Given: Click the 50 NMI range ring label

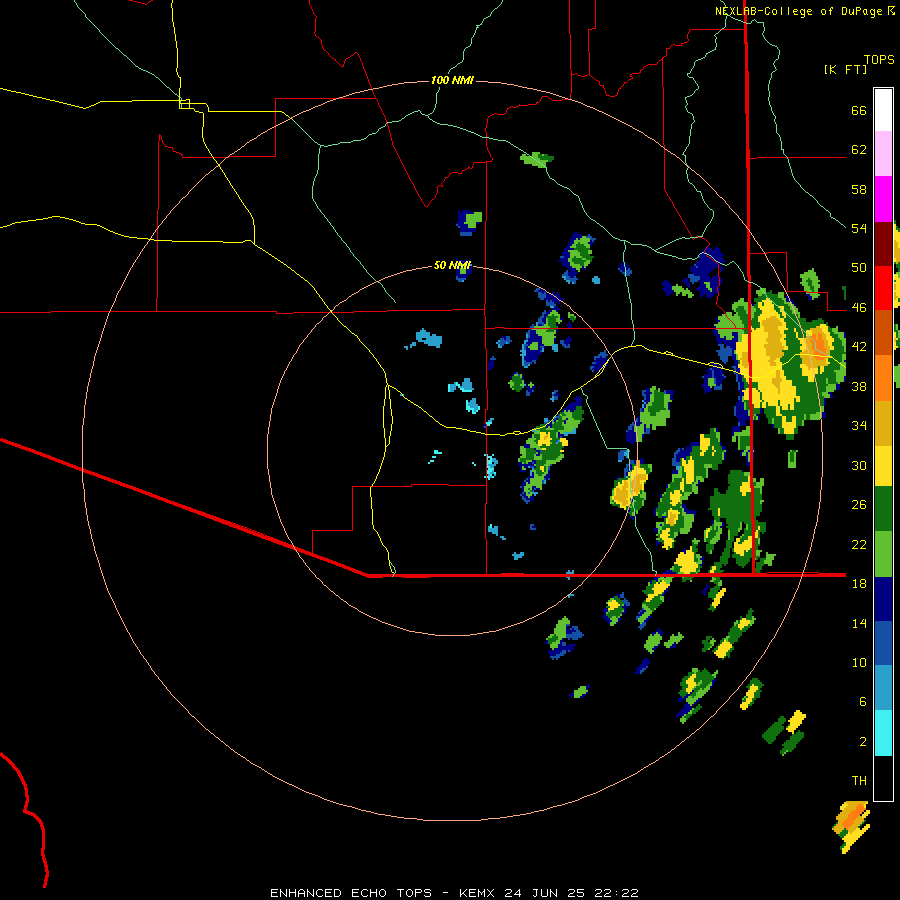Looking at the screenshot, I should point(452,265).
